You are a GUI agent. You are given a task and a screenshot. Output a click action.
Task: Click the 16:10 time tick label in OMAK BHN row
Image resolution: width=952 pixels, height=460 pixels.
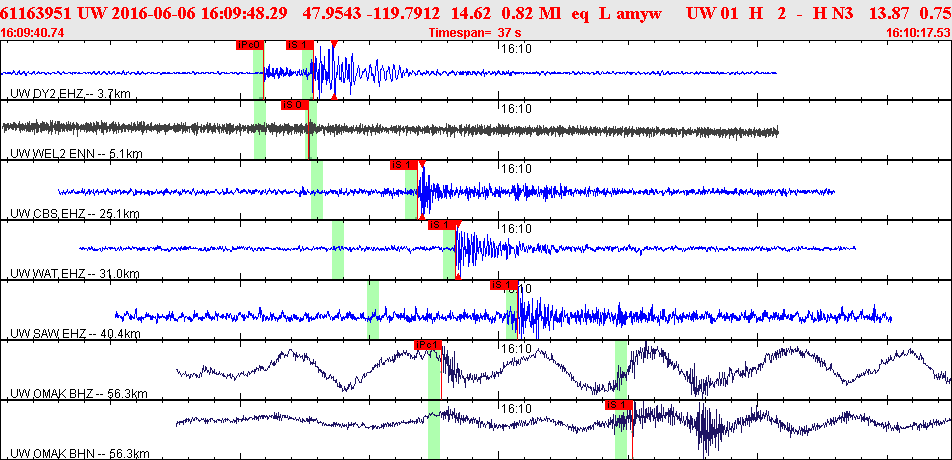click(515, 409)
